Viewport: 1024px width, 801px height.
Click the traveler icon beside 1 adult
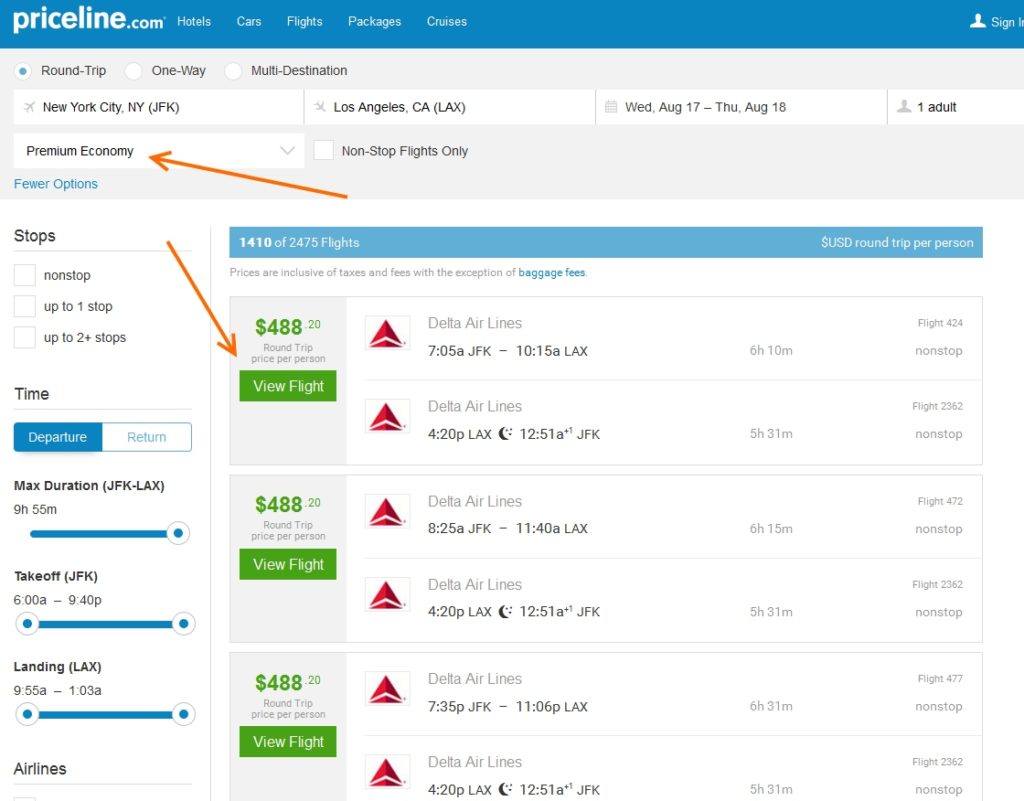coord(906,106)
